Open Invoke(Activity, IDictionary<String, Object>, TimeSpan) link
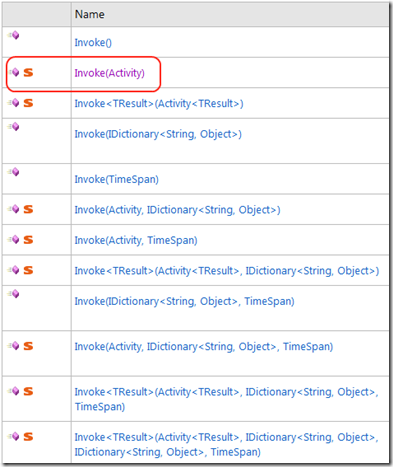 pyautogui.click(x=204, y=347)
